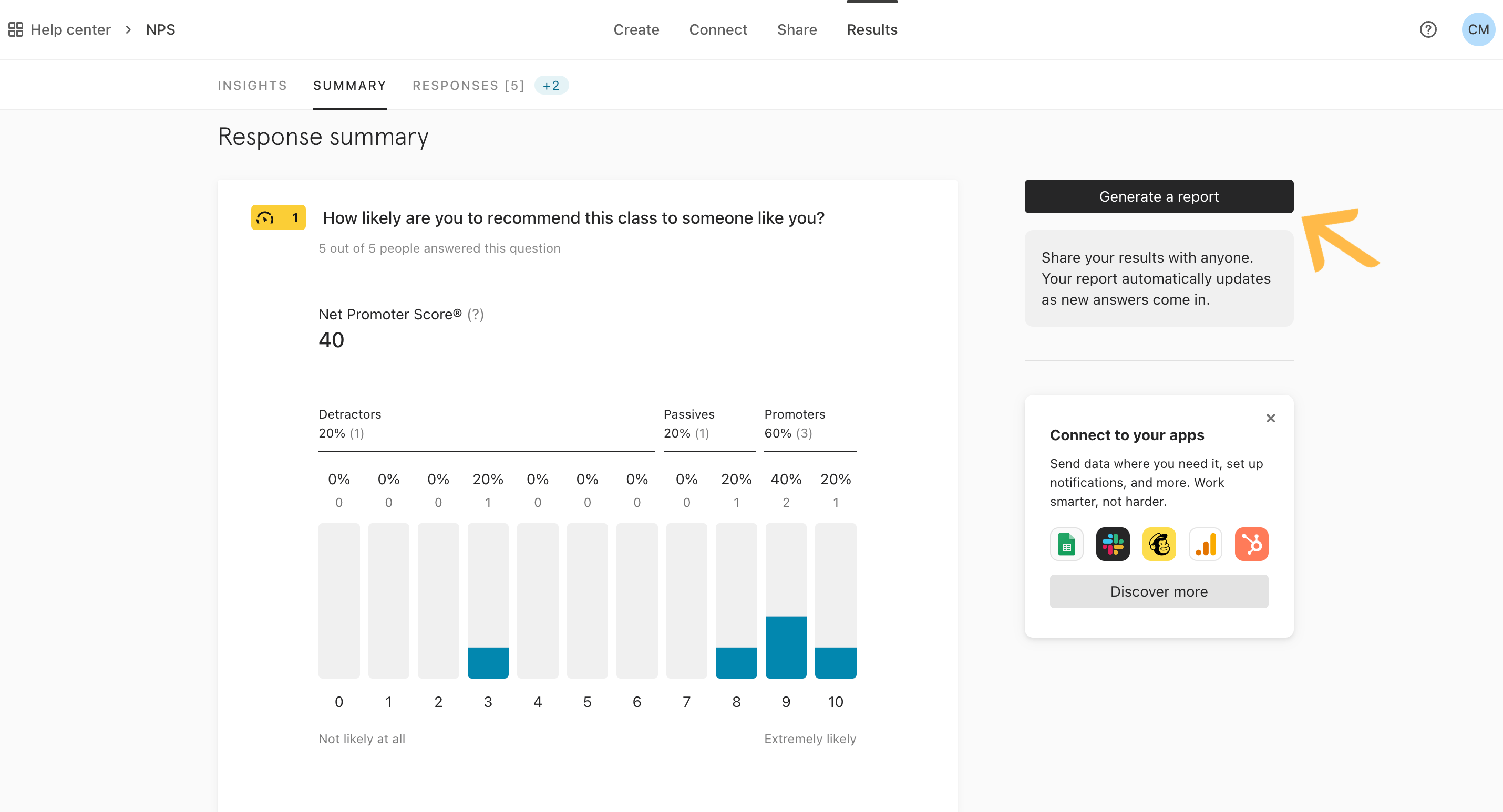Click the 'Not likely at all' label
The width and height of the screenshot is (1503, 812).
[362, 739]
